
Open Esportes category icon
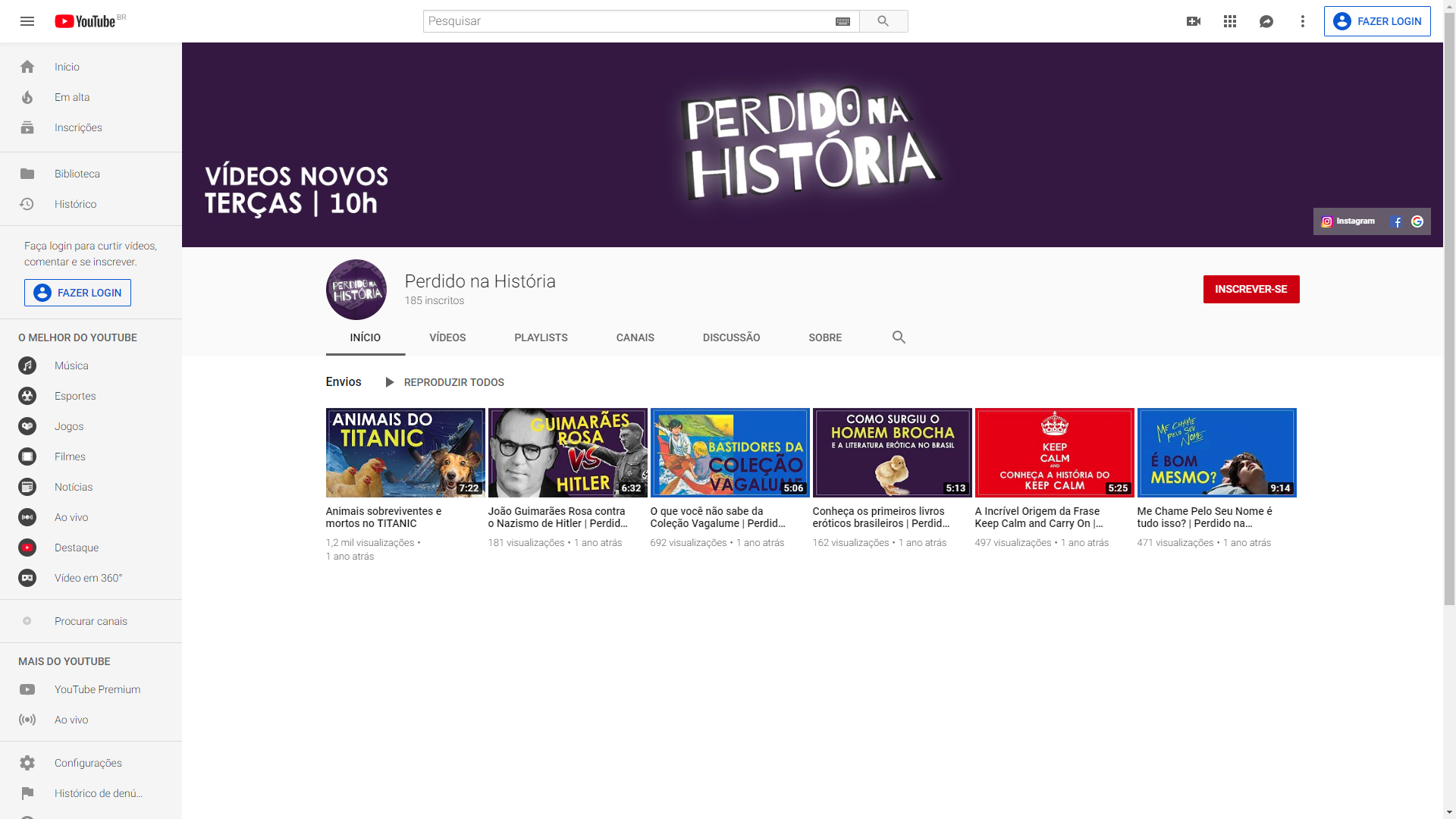(27, 396)
